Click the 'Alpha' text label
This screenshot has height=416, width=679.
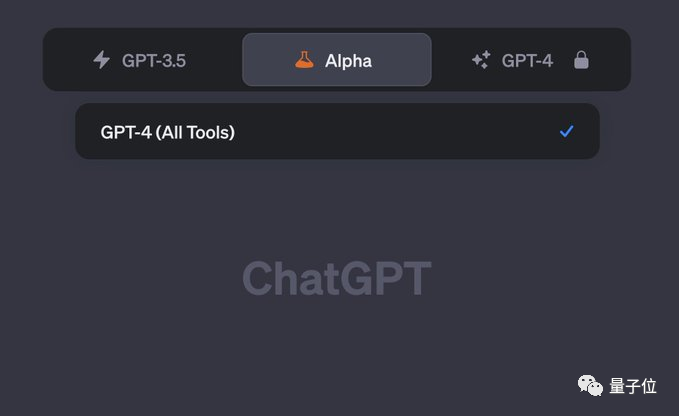(348, 60)
